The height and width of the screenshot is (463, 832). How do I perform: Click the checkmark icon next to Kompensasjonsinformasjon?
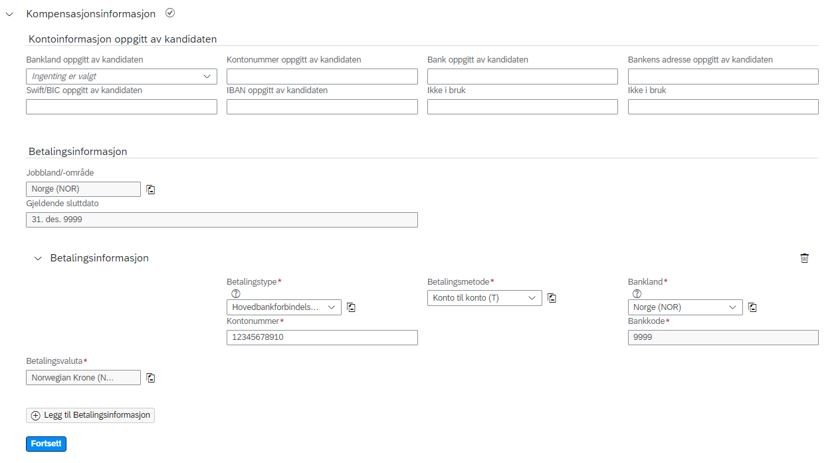click(x=170, y=13)
